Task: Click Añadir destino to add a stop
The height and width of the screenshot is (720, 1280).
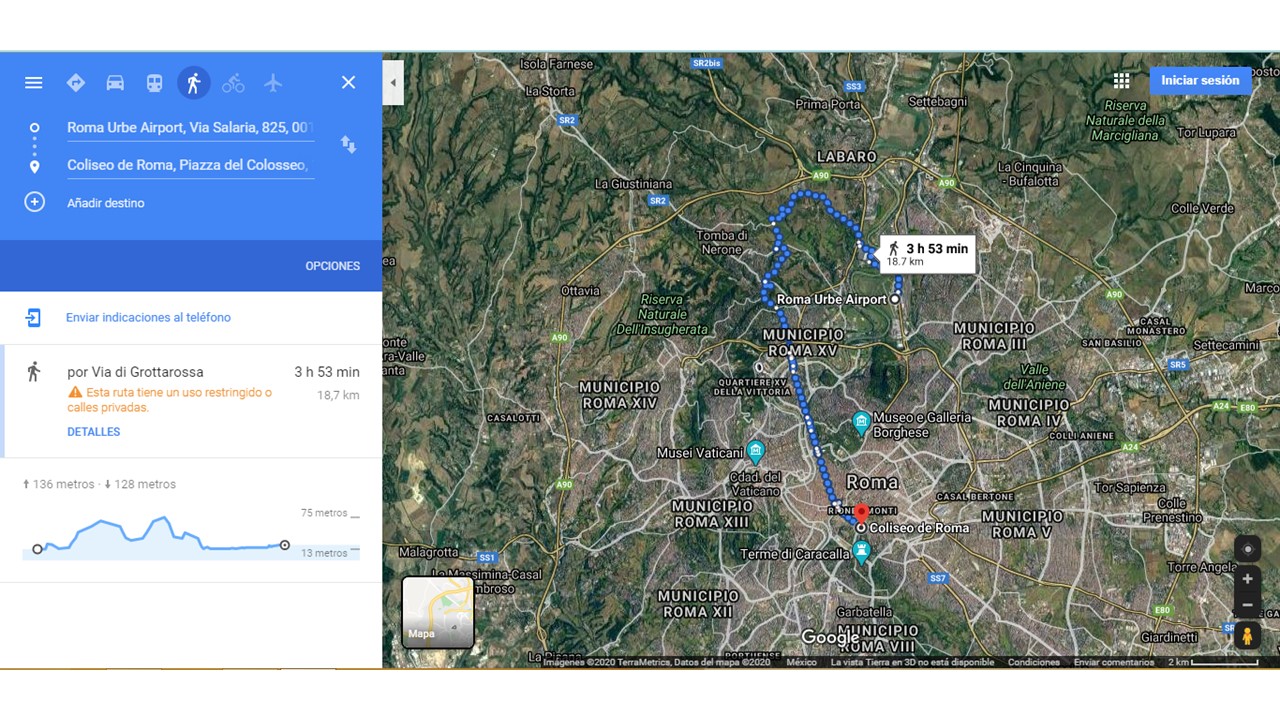Action: [x=106, y=203]
